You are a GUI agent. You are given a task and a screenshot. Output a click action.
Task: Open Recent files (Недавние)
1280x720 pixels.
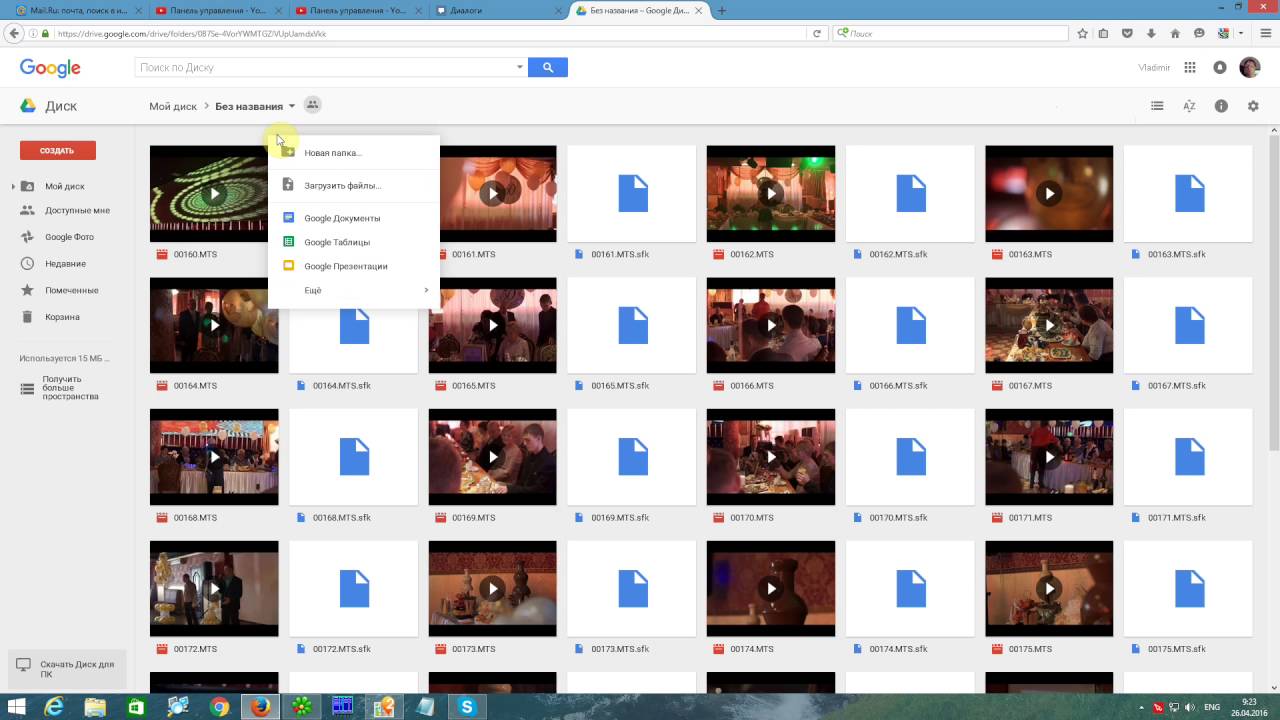pyautogui.click(x=65, y=264)
